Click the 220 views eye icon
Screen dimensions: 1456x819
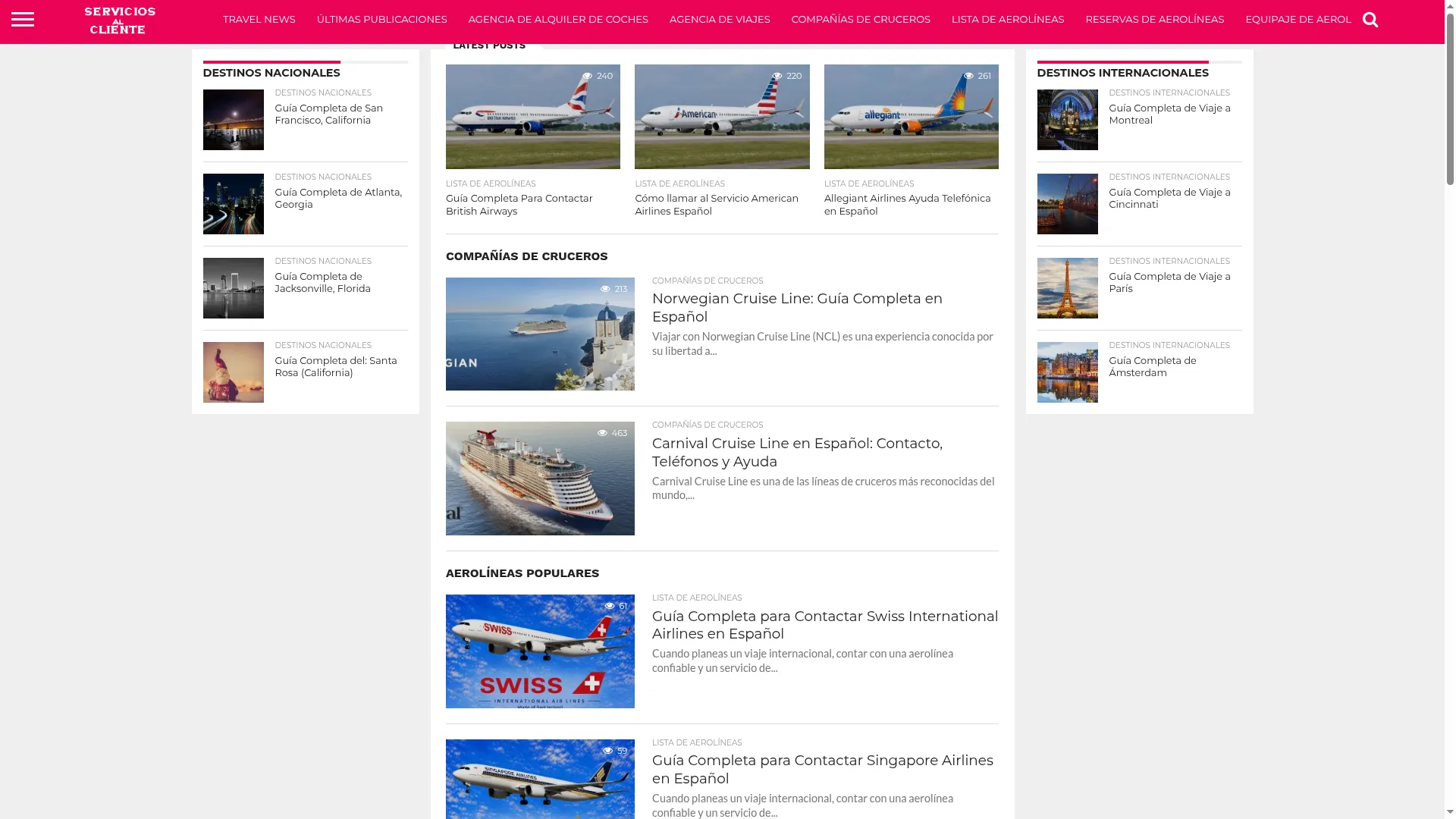(777, 76)
